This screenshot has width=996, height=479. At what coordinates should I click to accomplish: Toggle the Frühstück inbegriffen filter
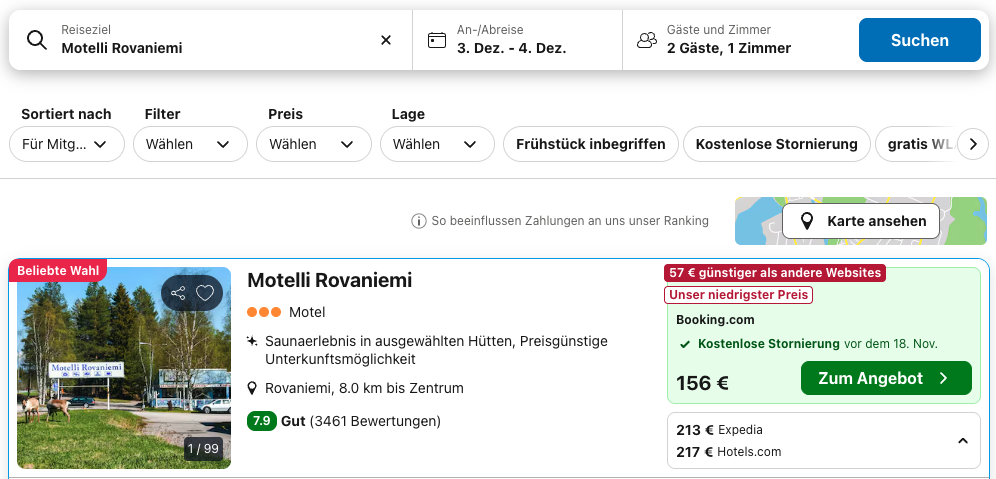[x=590, y=144]
